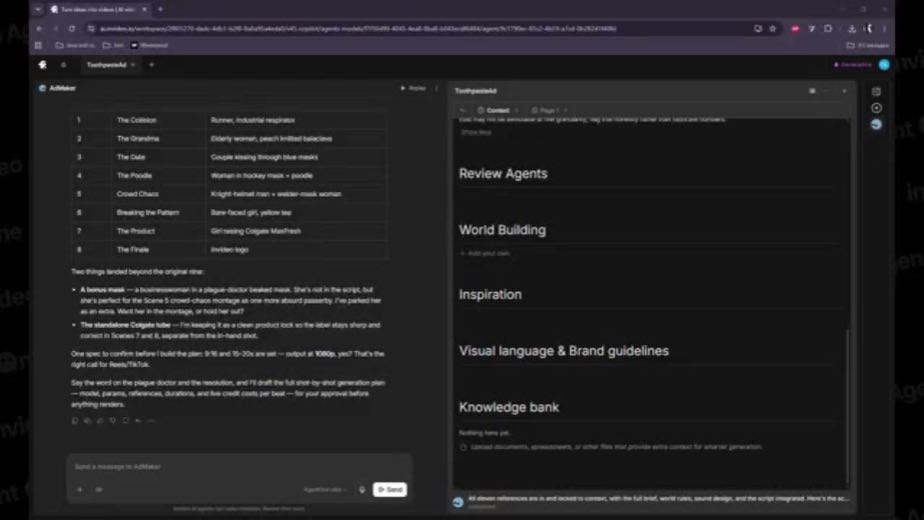Click the second icon beside the attach plus
Screen dimensions: 924x520
[x=99, y=489]
